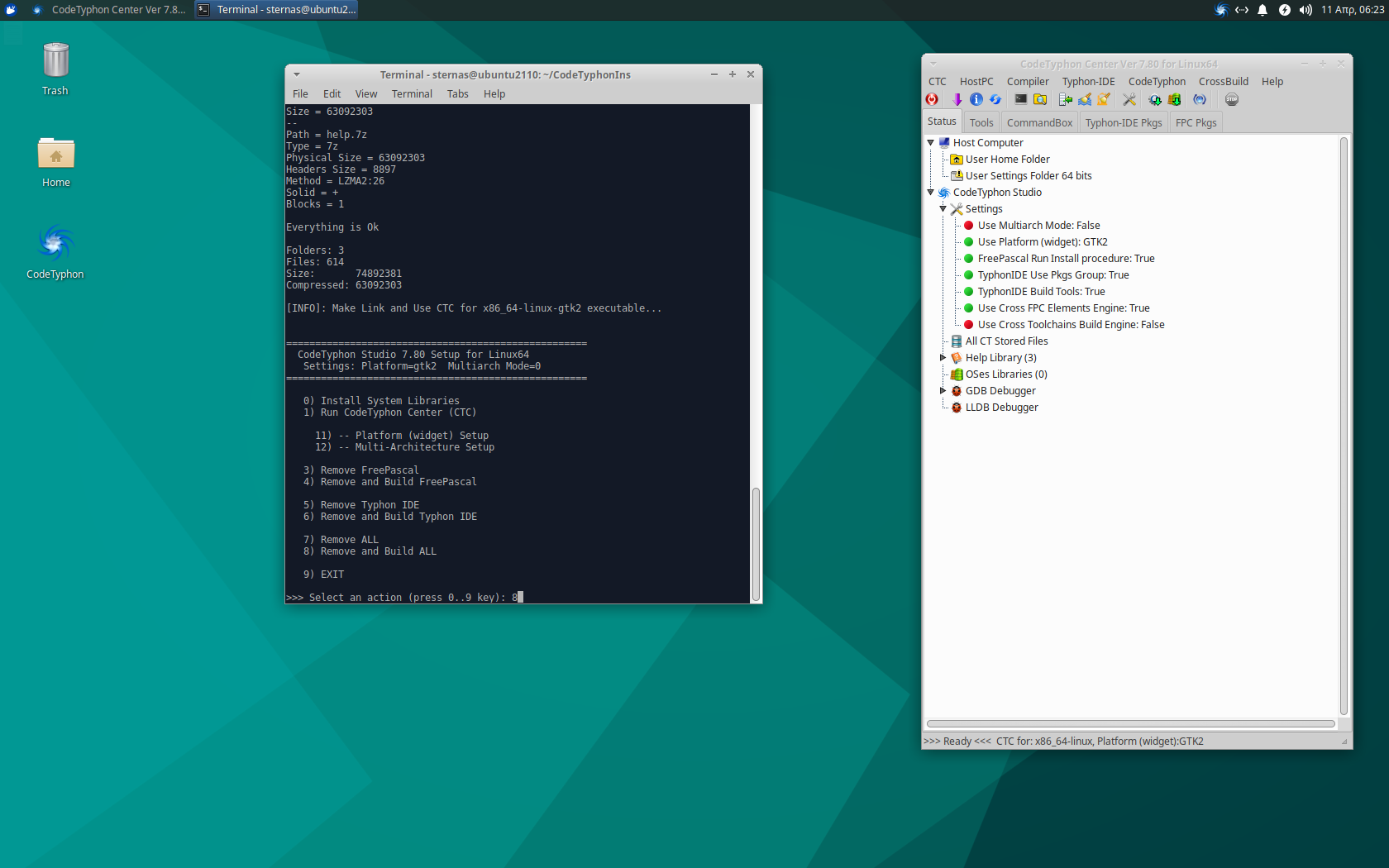The image size is (1389, 868).
Task: Select Terminal taskbar button in top panel
Action: pyautogui.click(x=277, y=10)
